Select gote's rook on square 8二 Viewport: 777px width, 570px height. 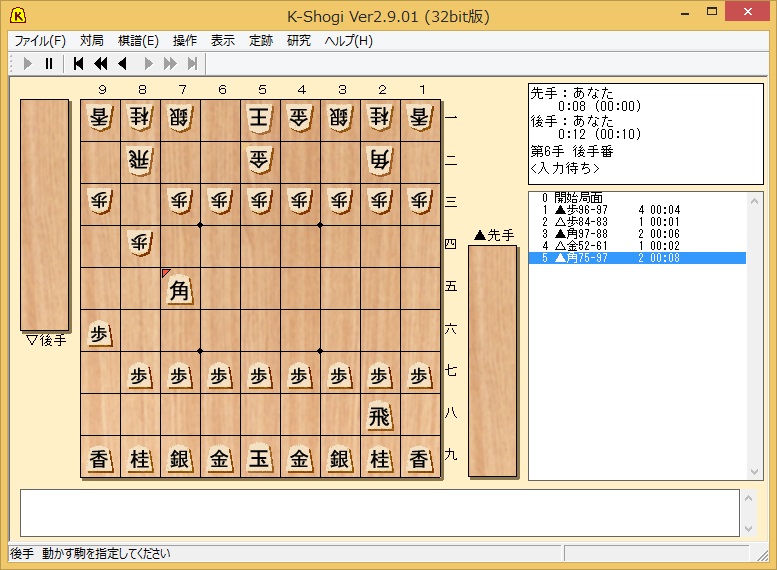tap(140, 162)
